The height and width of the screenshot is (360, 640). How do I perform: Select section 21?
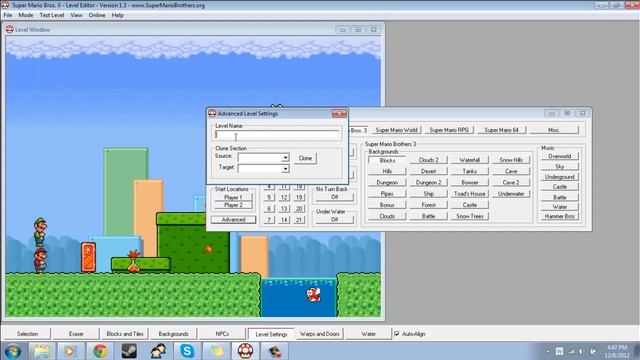click(299, 220)
